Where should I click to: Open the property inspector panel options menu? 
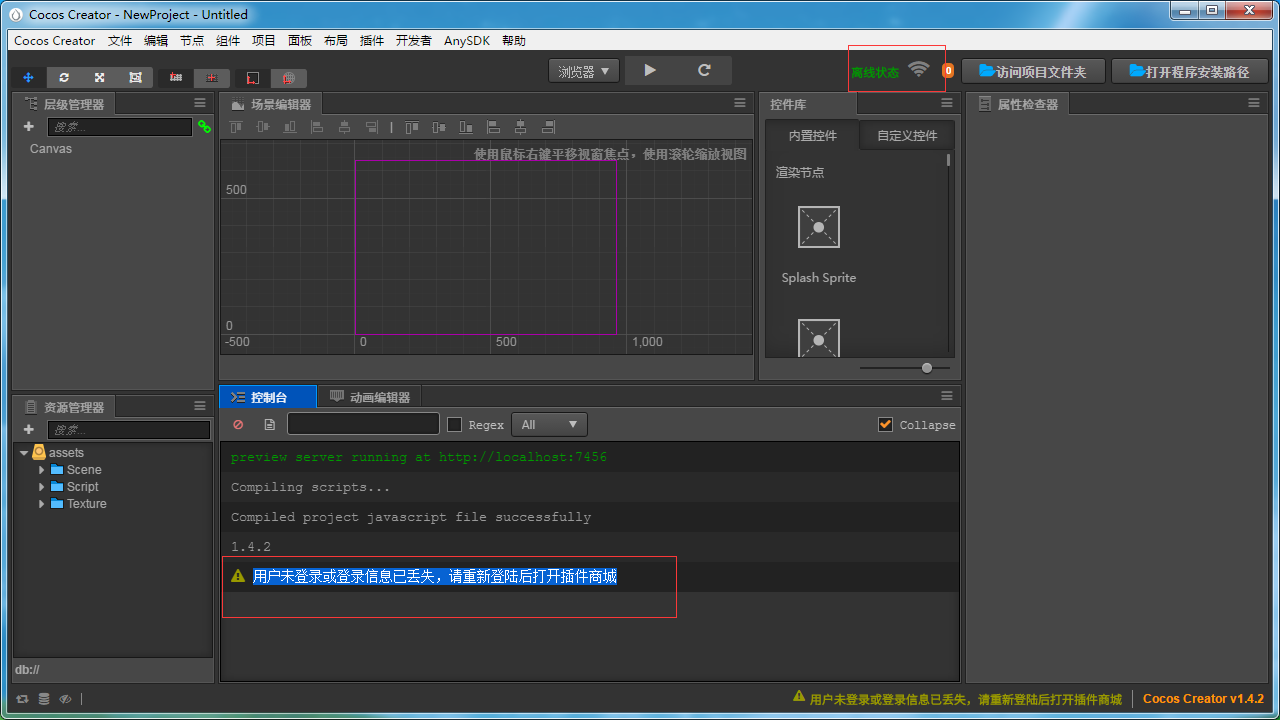point(1254,103)
